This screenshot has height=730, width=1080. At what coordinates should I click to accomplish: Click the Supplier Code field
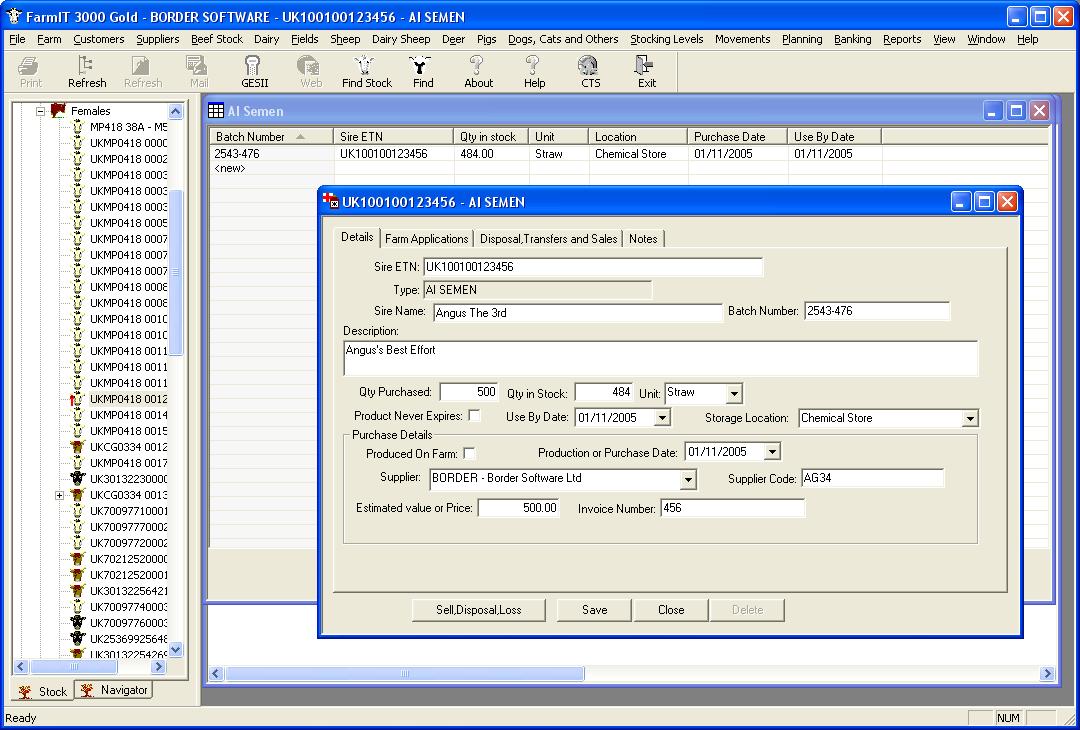873,479
